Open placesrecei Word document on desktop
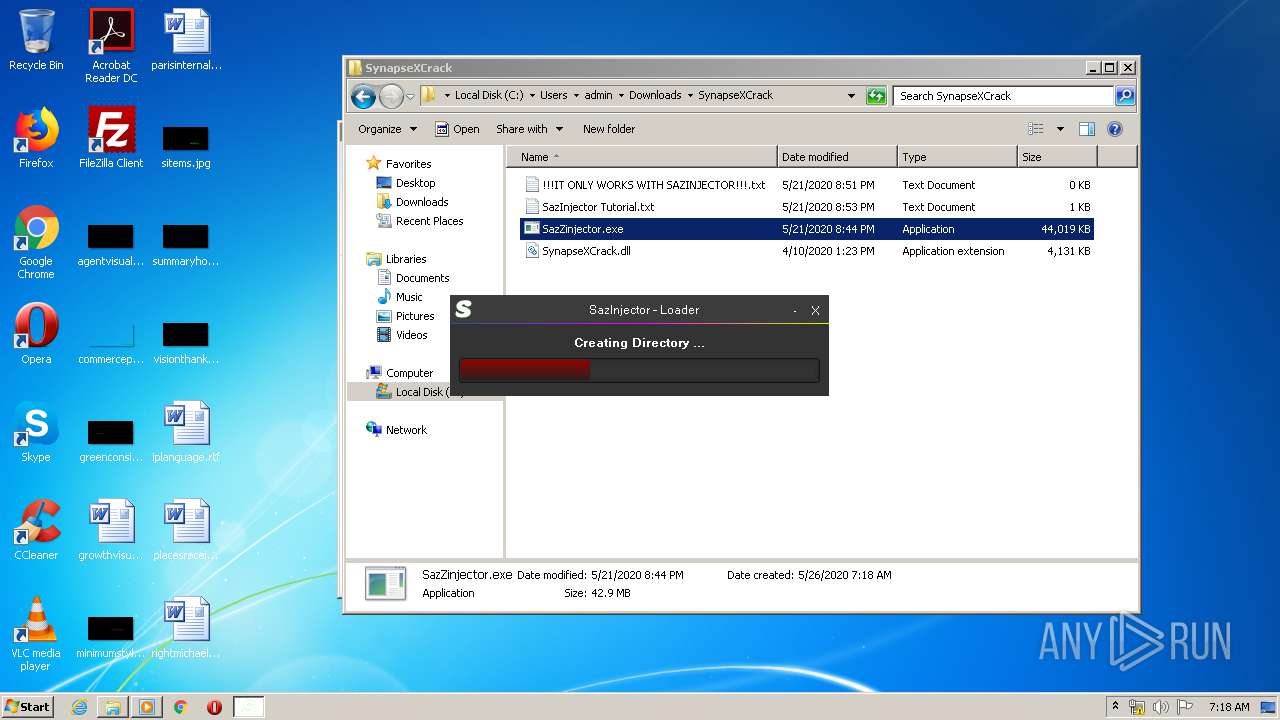 coord(186,530)
